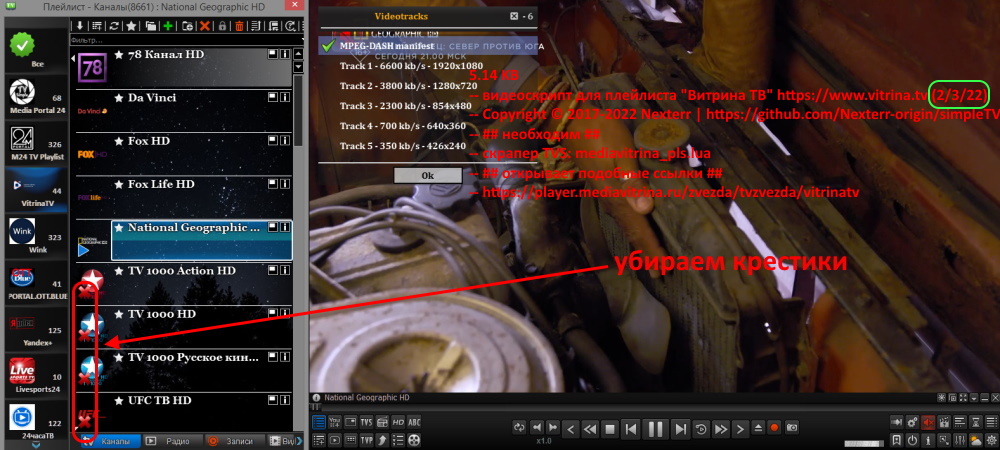
Task: Open info for National Geographic channel row
Action: 284,227
